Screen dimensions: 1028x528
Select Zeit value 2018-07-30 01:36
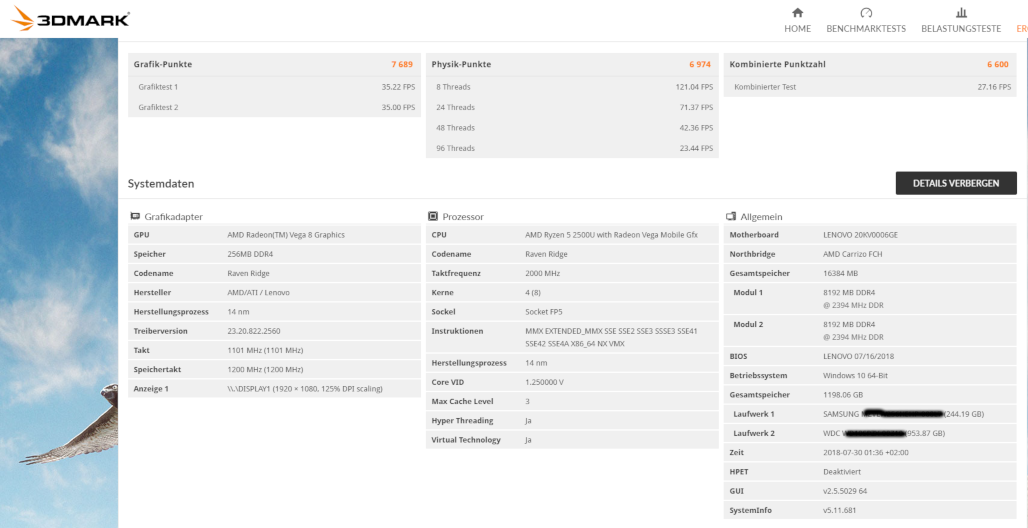866,453
